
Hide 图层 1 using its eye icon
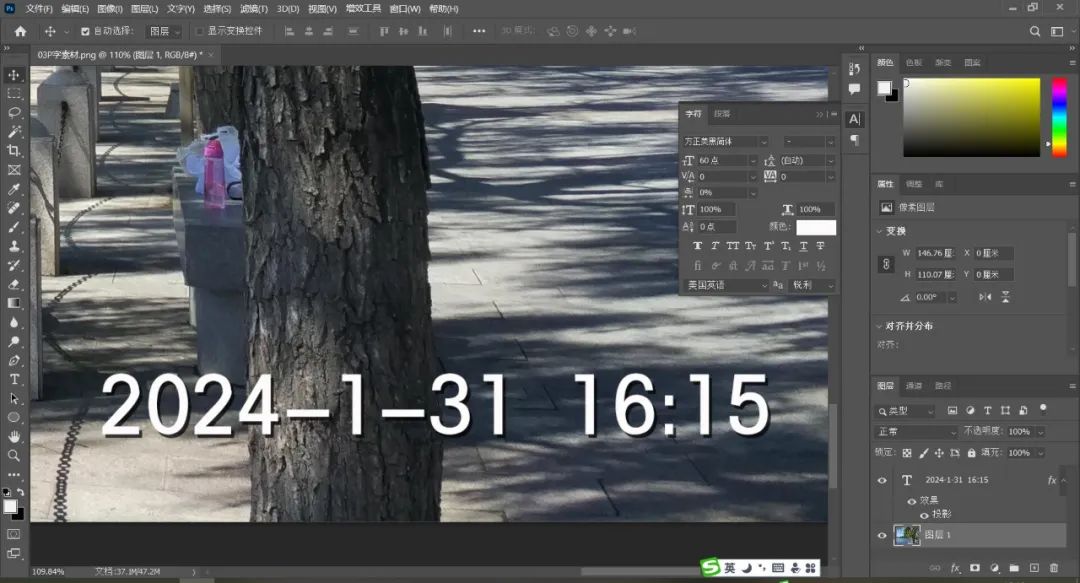882,535
